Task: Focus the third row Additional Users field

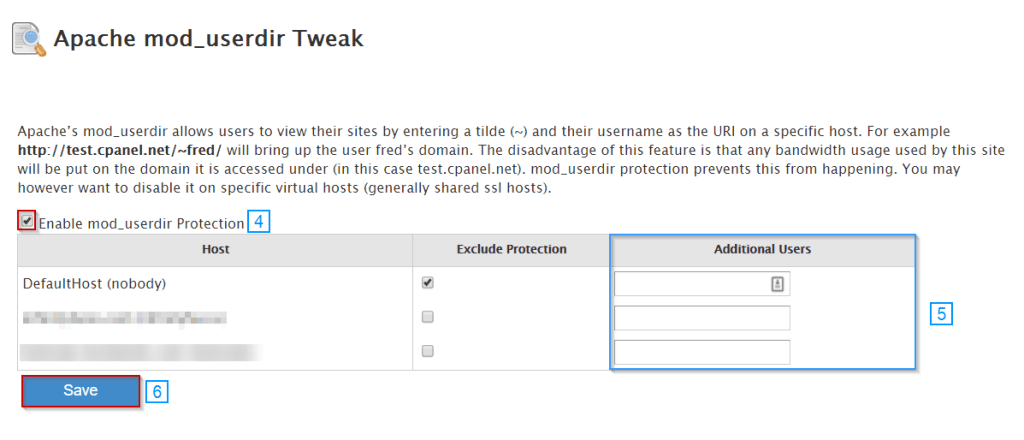Action: coord(702,352)
